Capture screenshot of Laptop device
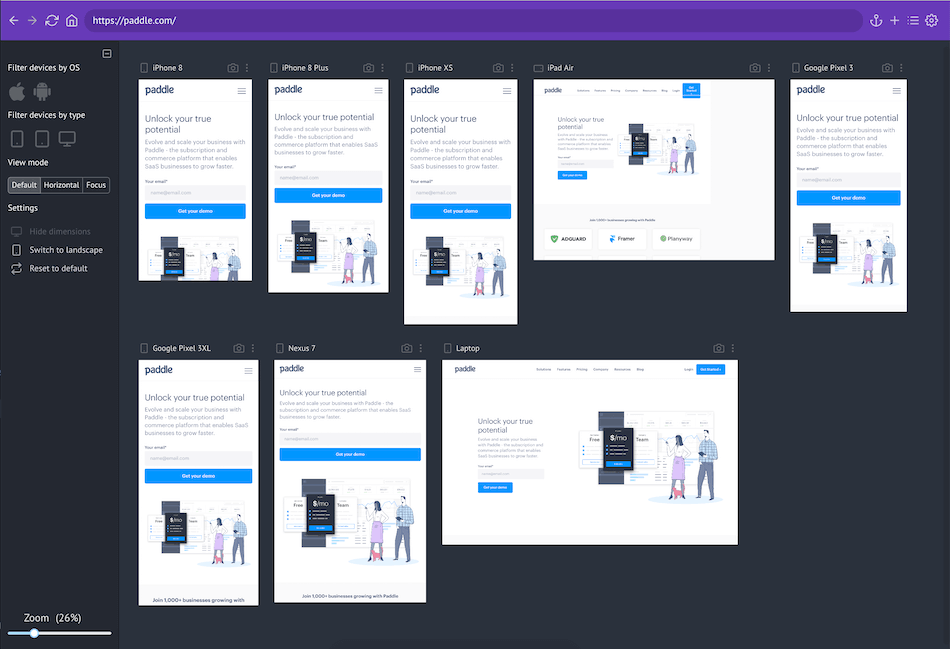This screenshot has height=649, width=950. pos(719,348)
